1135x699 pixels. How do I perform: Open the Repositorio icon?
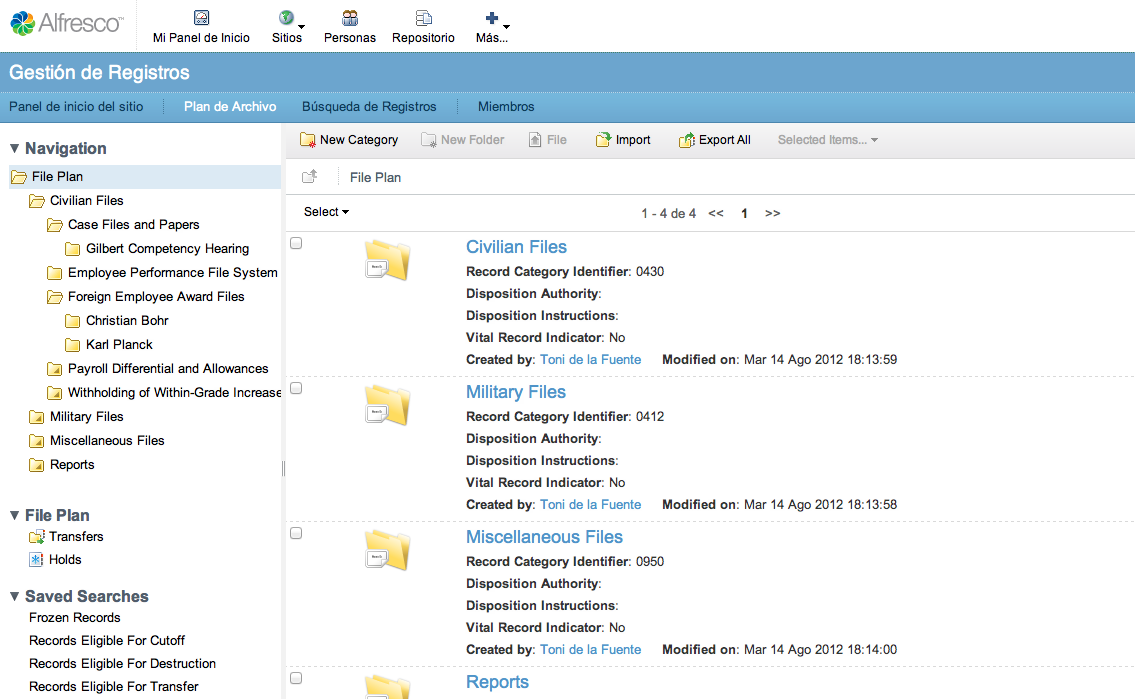point(423,17)
